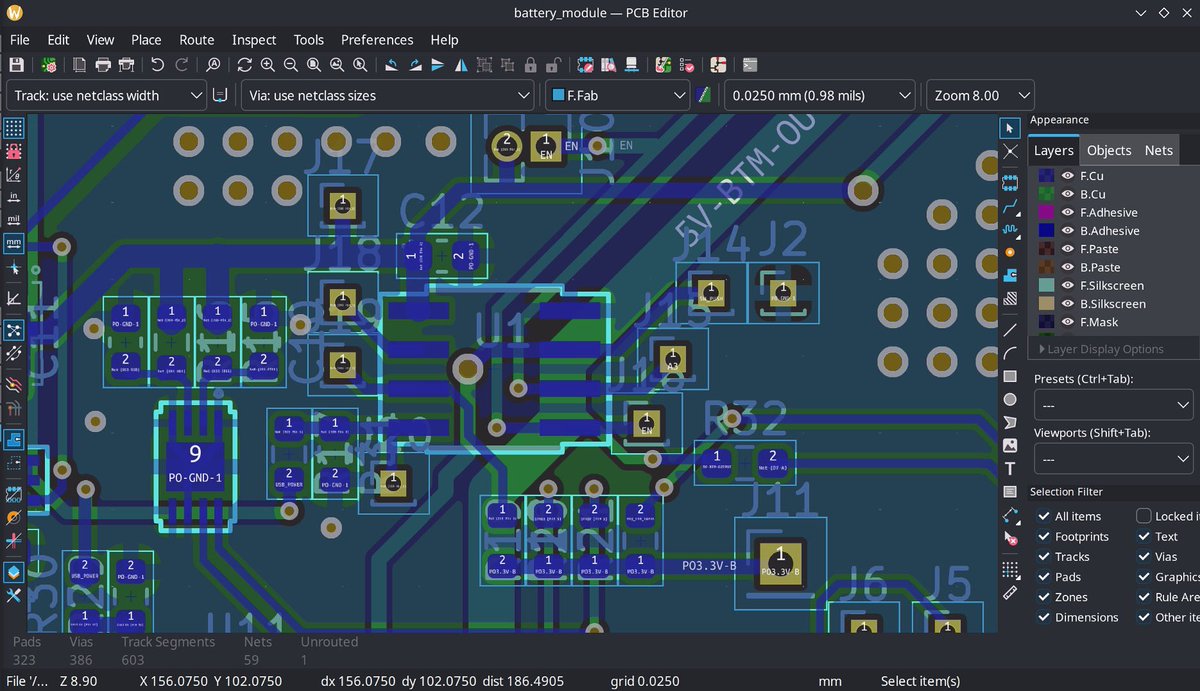Image resolution: width=1200 pixels, height=691 pixels.
Task: Switch units to inches
Action: [x=14, y=197]
